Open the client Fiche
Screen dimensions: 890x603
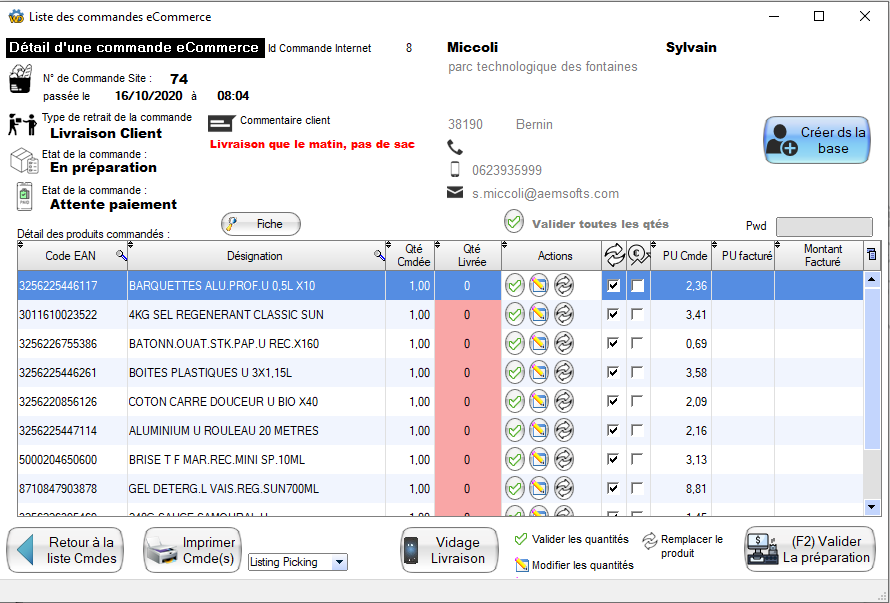point(260,224)
